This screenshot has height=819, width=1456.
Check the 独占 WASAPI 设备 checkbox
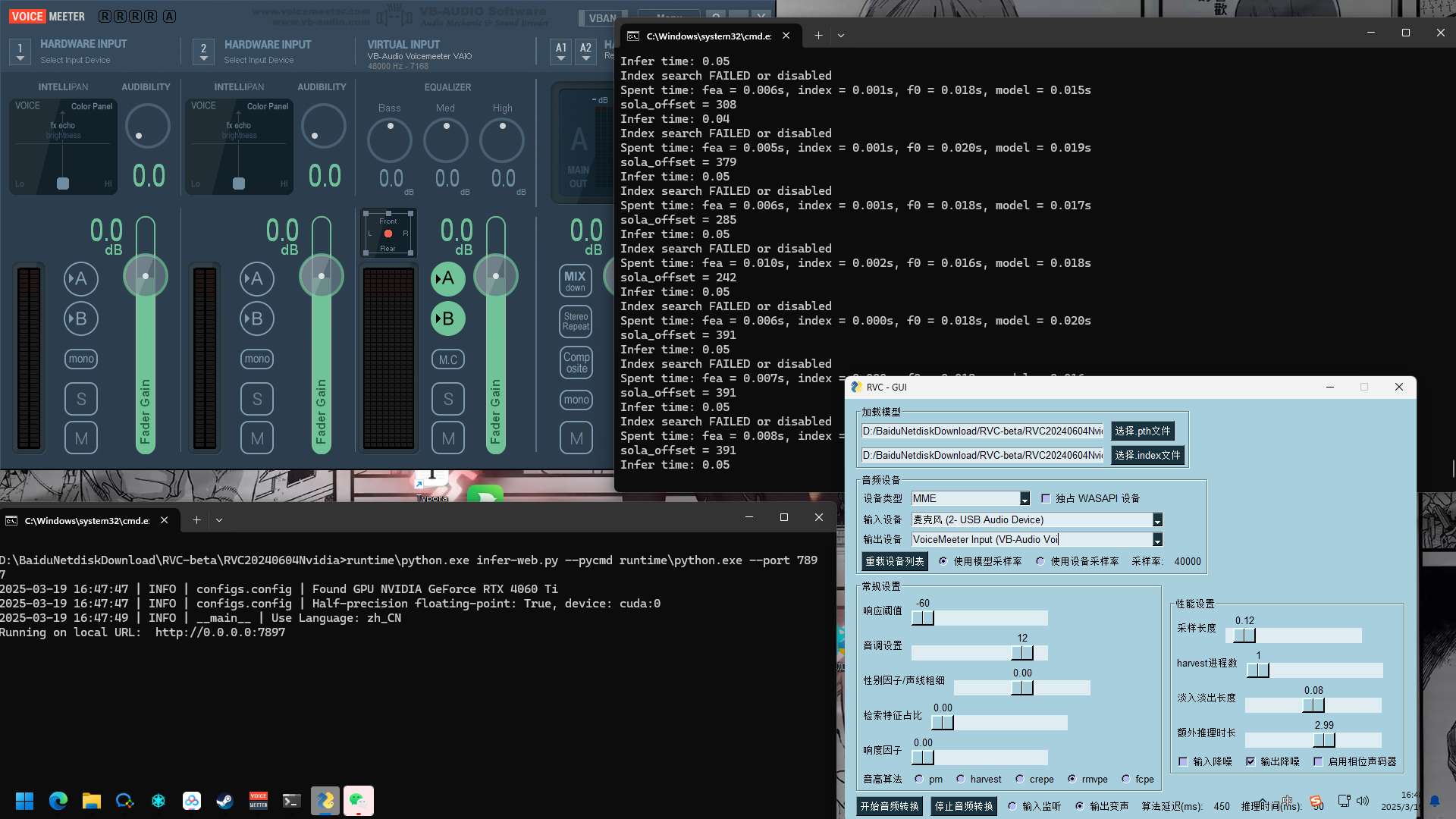(1046, 498)
